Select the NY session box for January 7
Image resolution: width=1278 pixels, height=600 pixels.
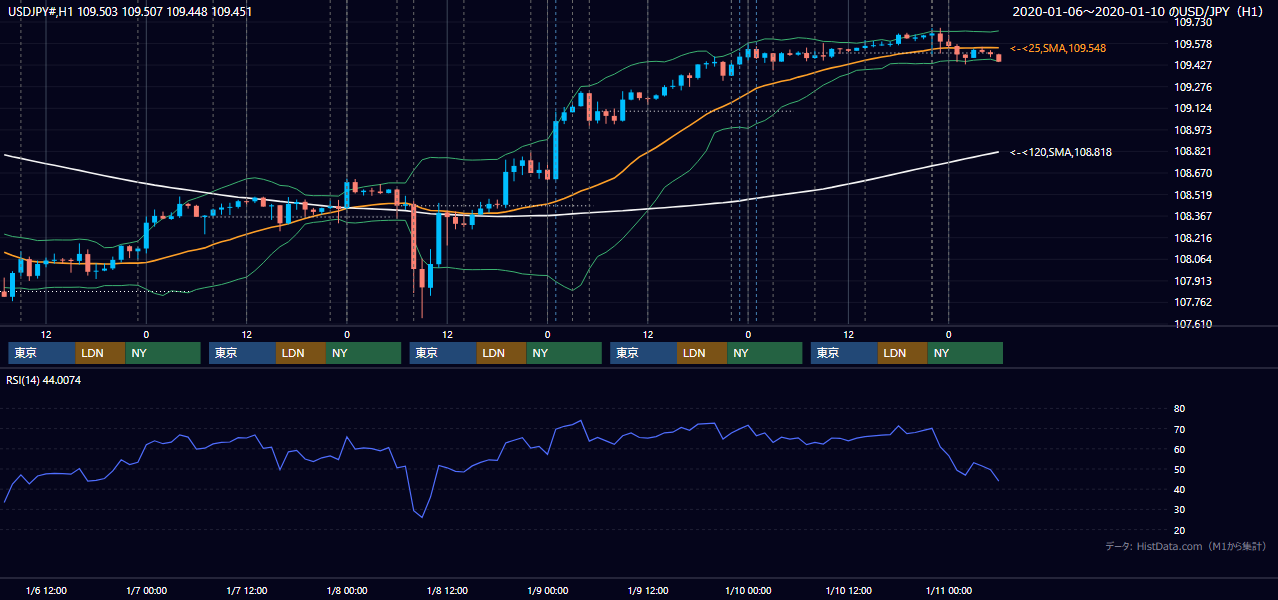click(x=364, y=353)
